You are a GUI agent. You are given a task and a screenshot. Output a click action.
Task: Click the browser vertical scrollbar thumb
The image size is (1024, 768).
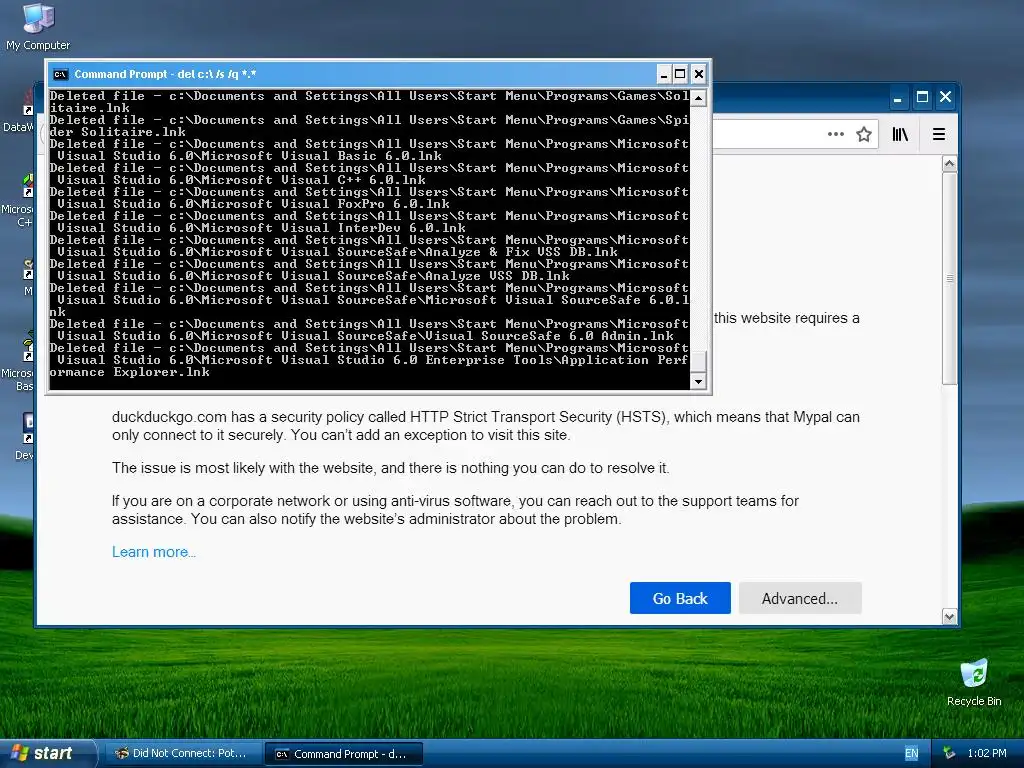pos(950,278)
